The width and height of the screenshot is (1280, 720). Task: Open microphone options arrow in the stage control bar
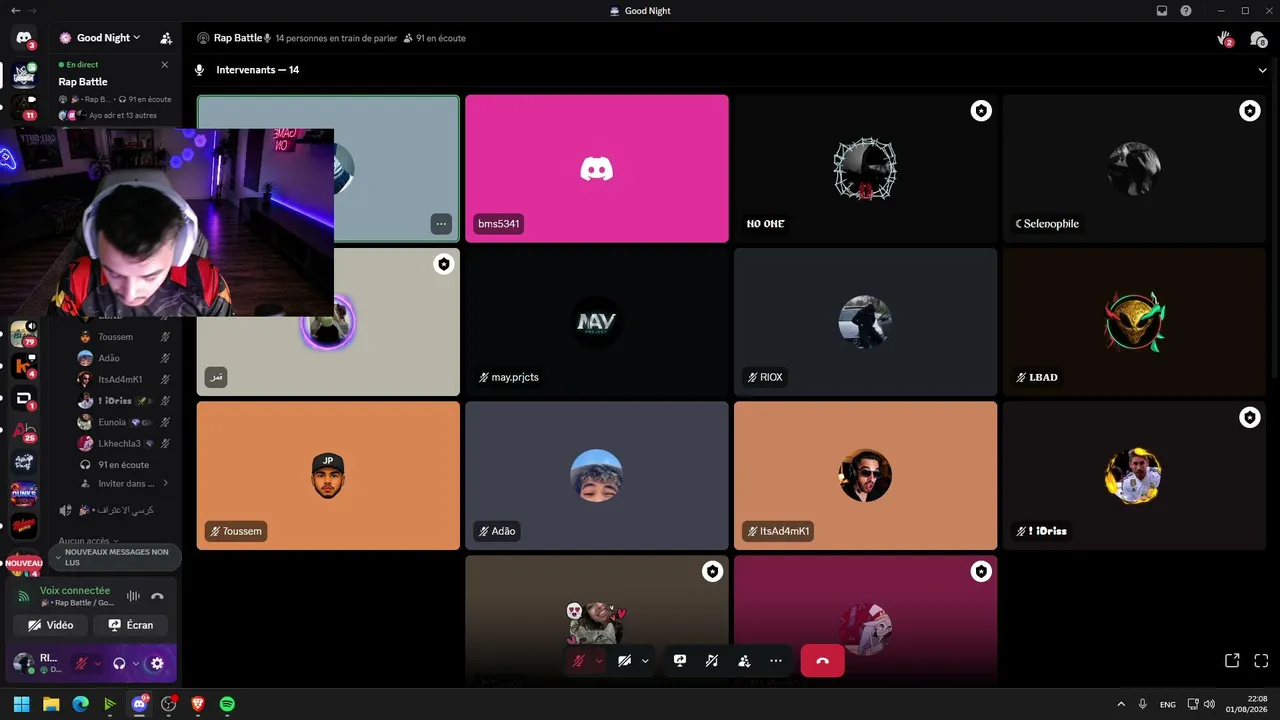tap(599, 661)
